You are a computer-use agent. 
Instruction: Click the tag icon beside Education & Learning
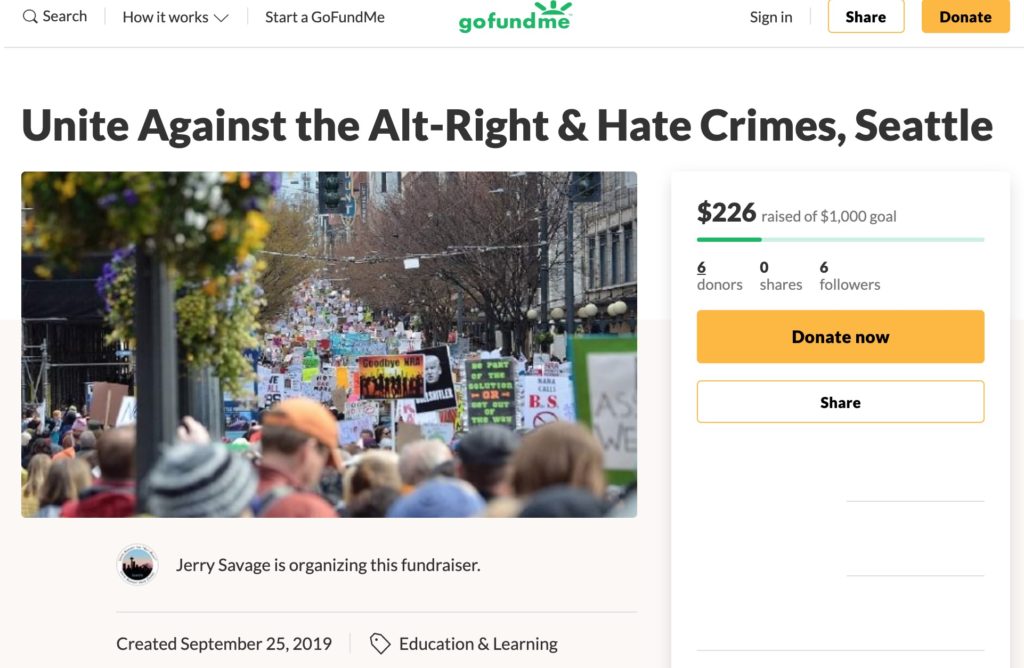pos(380,644)
